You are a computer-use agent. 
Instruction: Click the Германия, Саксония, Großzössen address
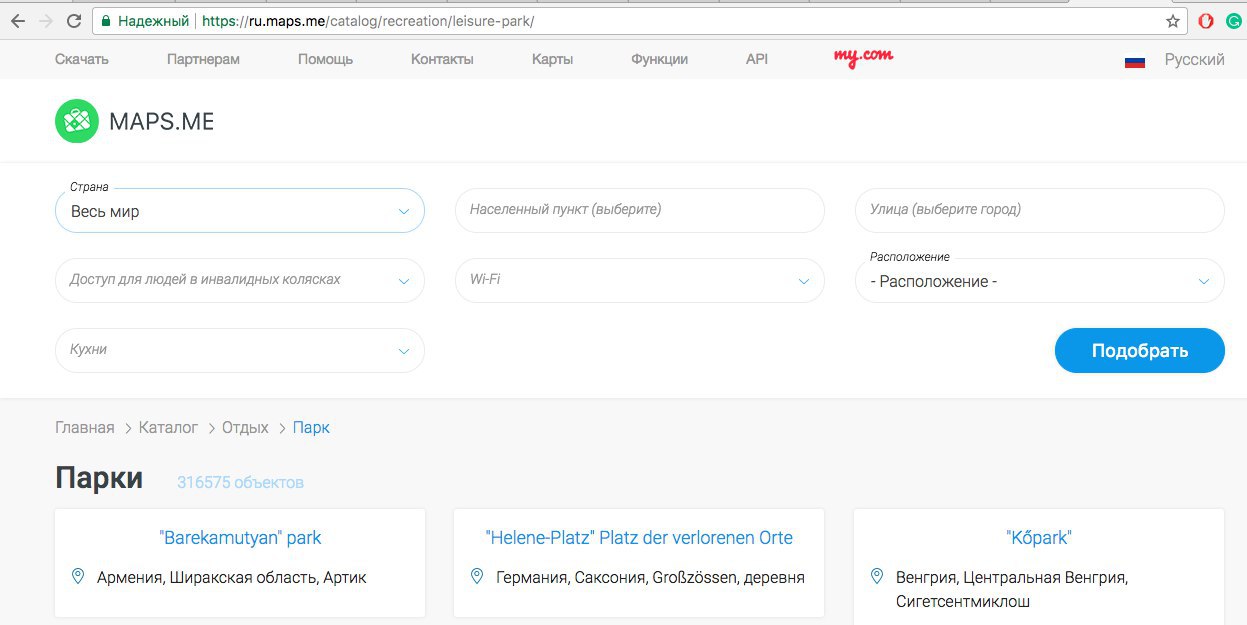[650, 578]
